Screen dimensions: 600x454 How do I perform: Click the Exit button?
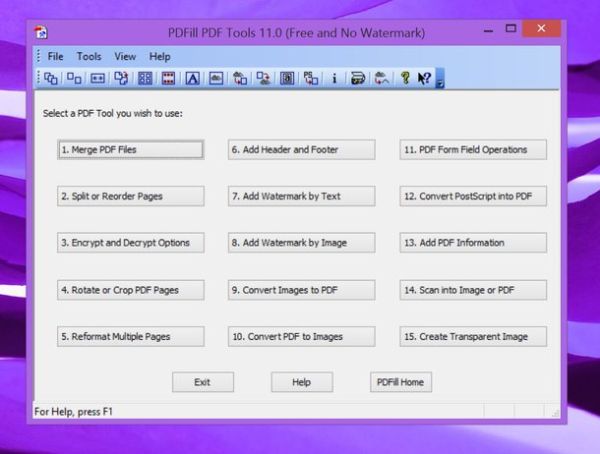point(202,382)
